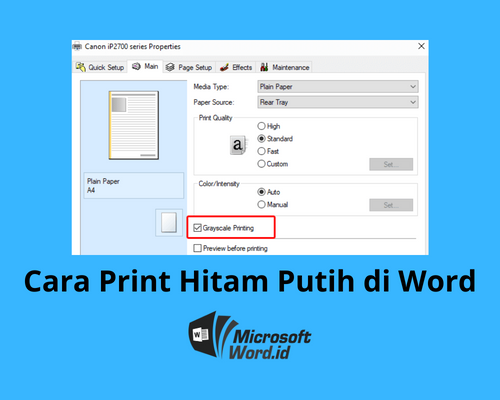Click the Main tab icon
The height and width of the screenshot is (400, 500).
coord(136,66)
